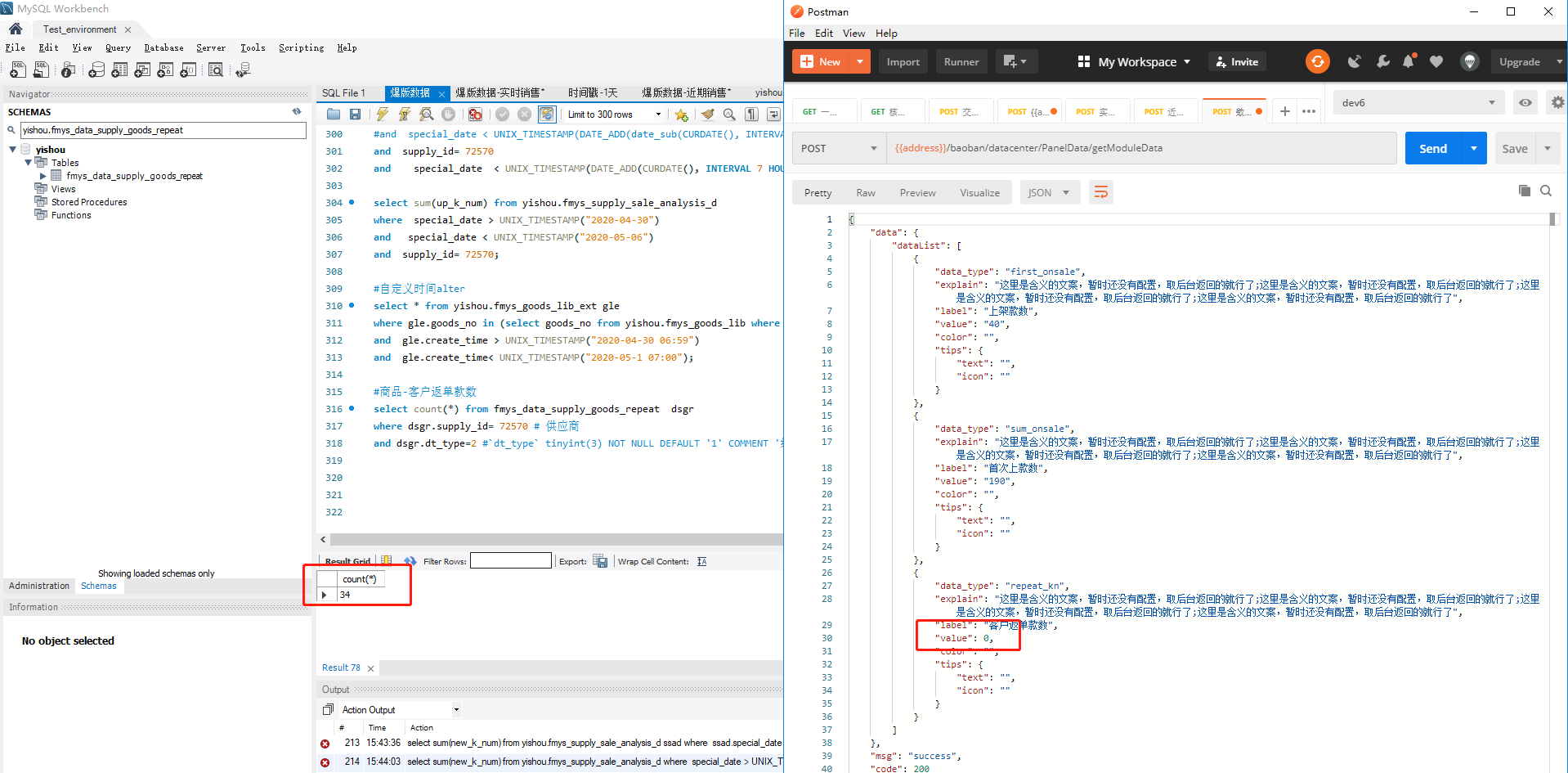The height and width of the screenshot is (773, 1568).
Task: Toggle invisible characters pilcrow icon
Action: click(x=751, y=115)
